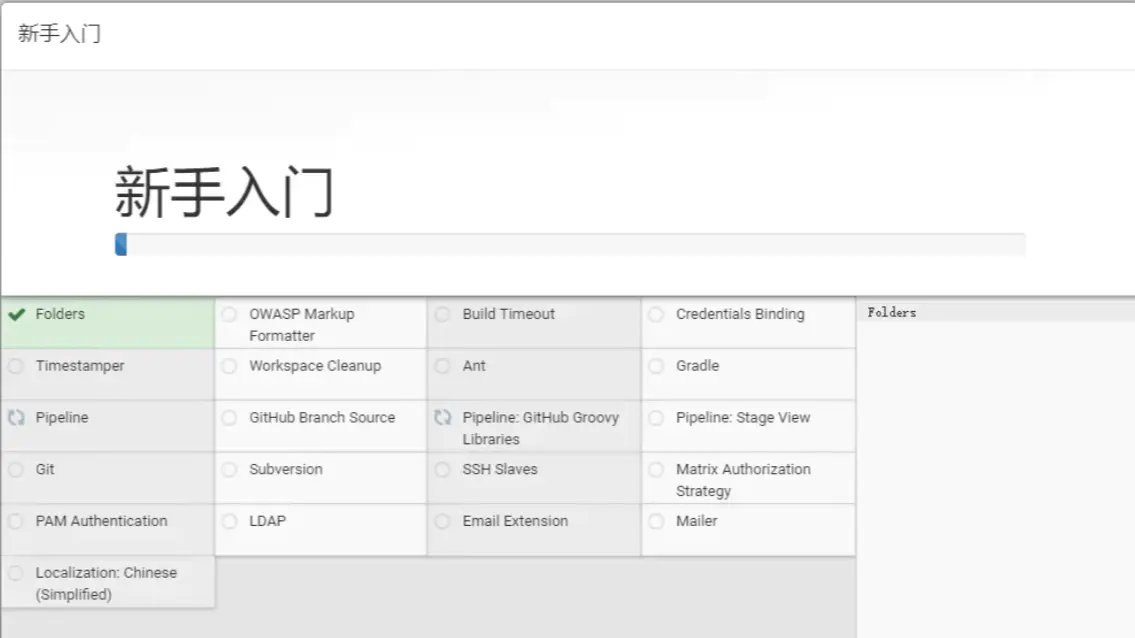Click the pending circle beside LDAP

click(x=229, y=521)
